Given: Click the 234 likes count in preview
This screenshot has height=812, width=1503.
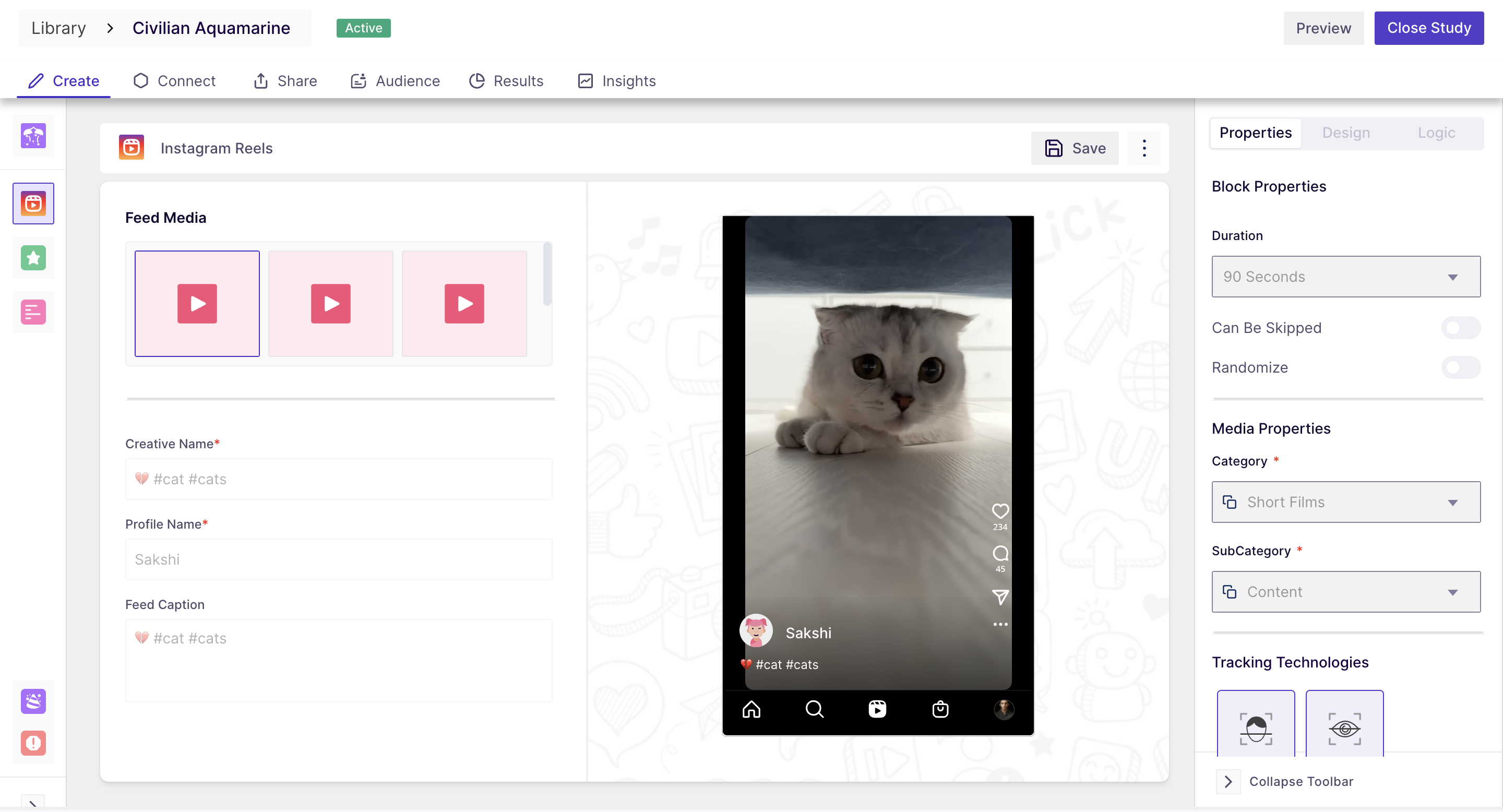Looking at the screenshot, I should pos(1000,527).
